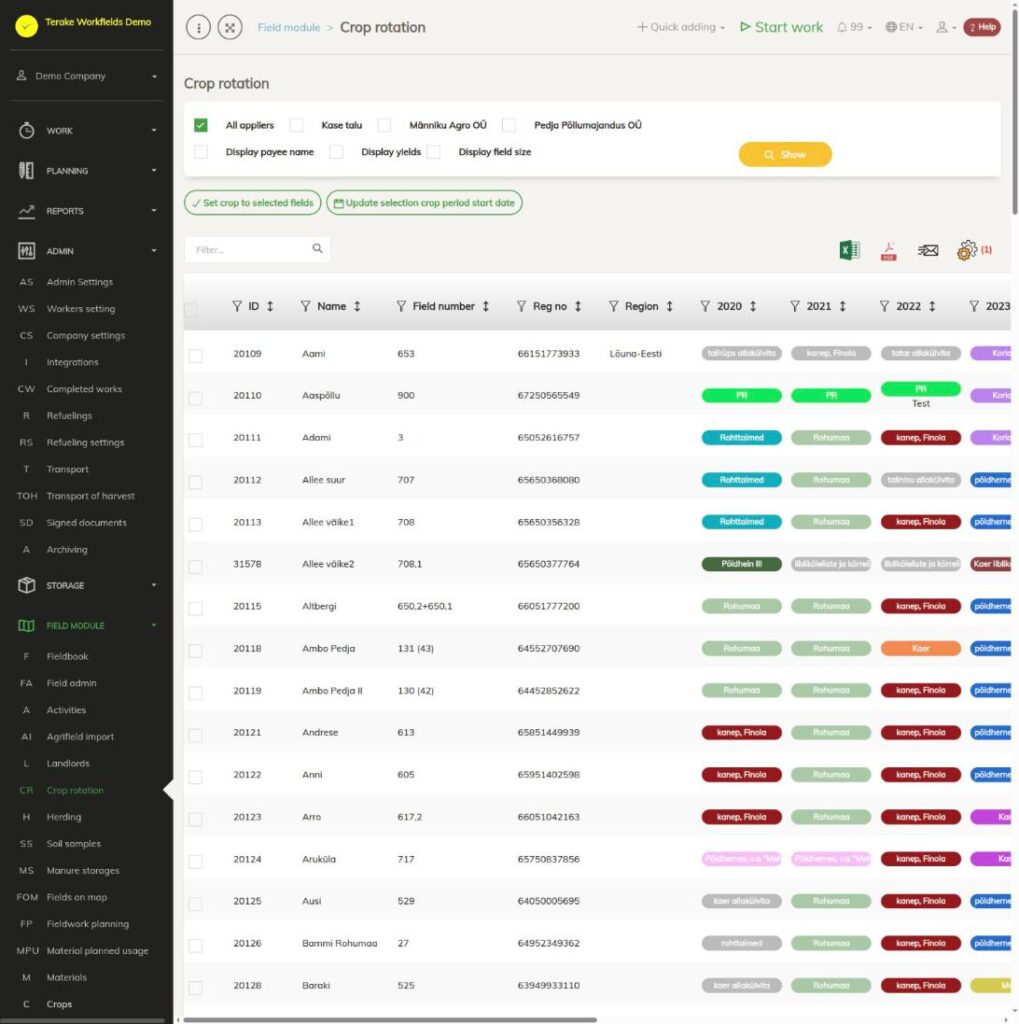Screen dimensions: 1019x1024
Task: Enable the Kase talu checkbox
Action: (297, 125)
